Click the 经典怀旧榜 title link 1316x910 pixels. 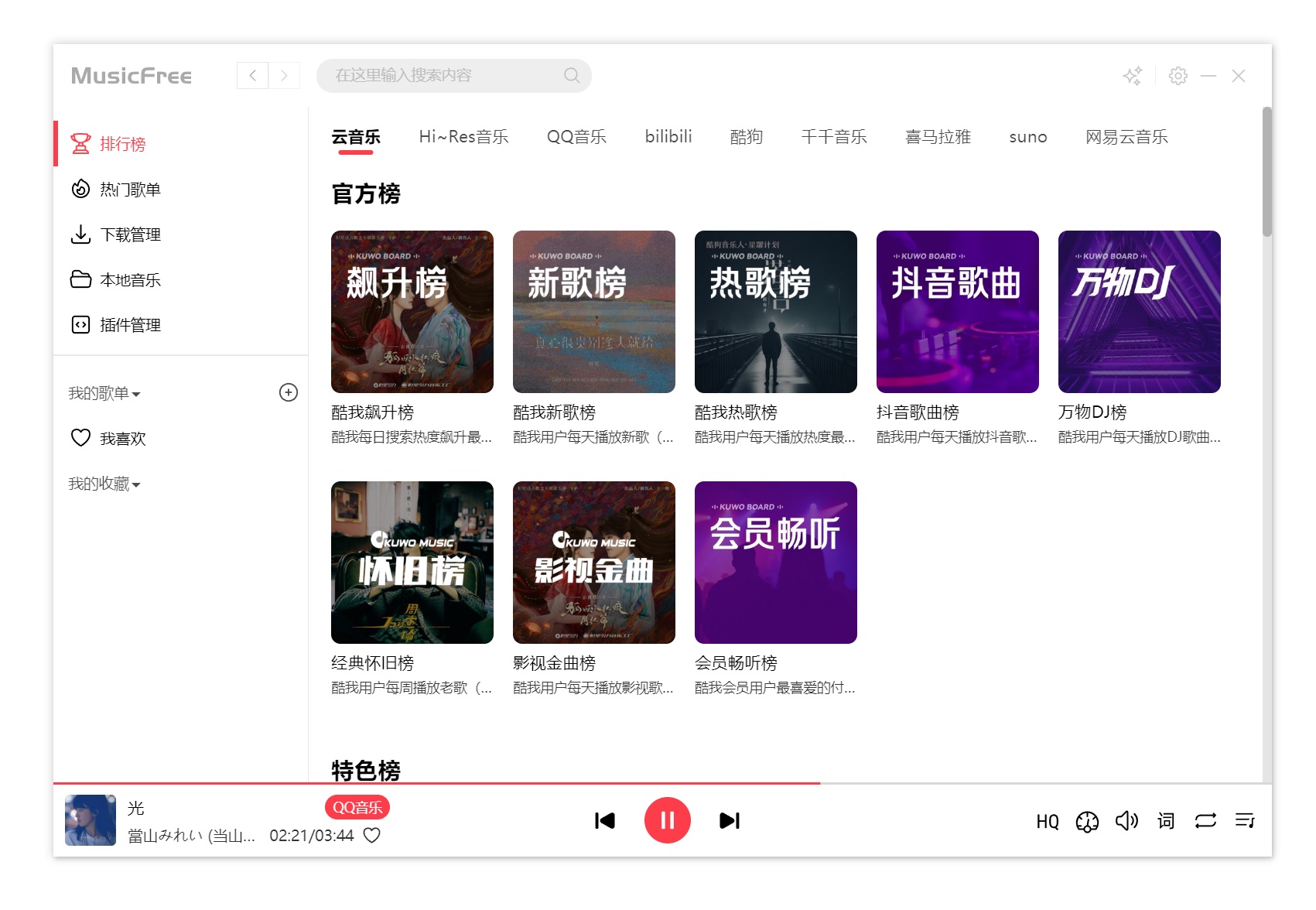click(372, 663)
